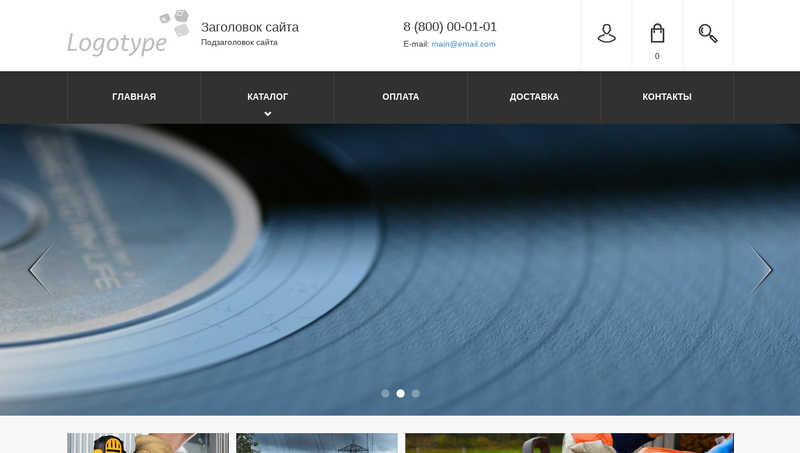
Task: Open the user account icon
Action: [607, 34]
